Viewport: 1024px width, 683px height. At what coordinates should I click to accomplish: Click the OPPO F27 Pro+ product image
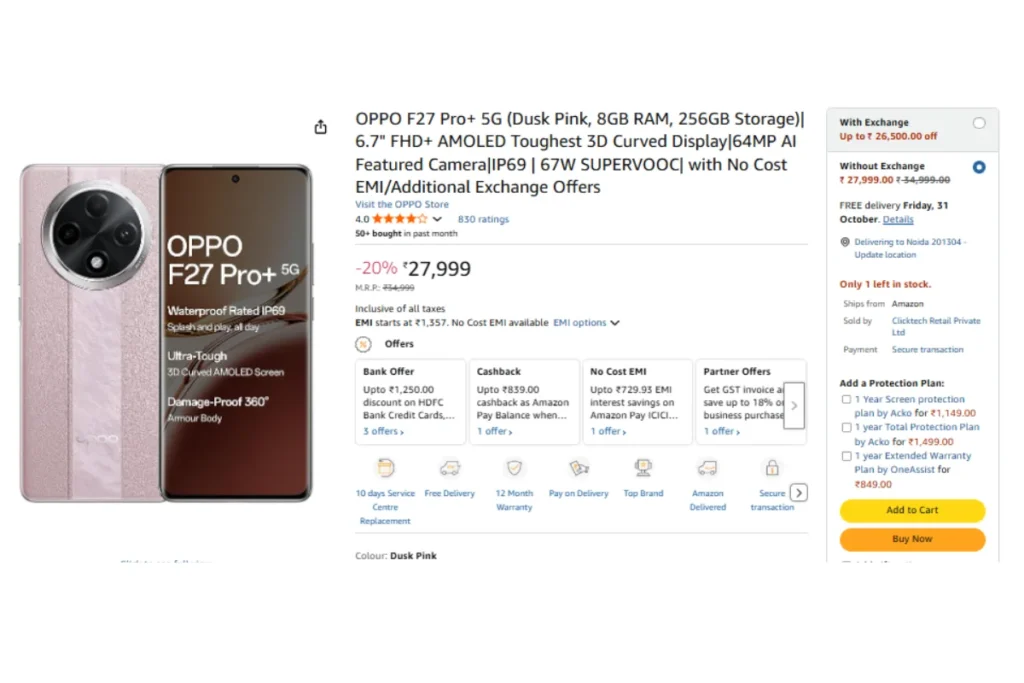[x=166, y=333]
